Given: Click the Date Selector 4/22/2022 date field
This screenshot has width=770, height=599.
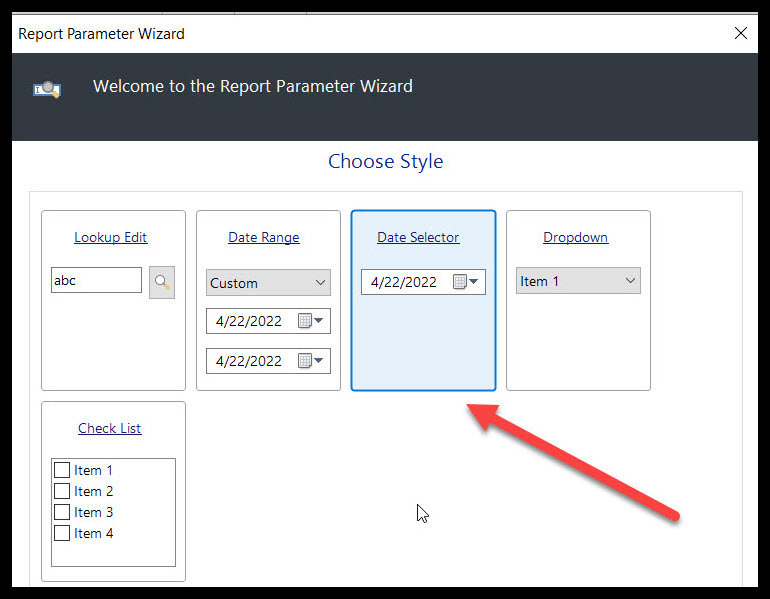Looking at the screenshot, I should (x=405, y=282).
